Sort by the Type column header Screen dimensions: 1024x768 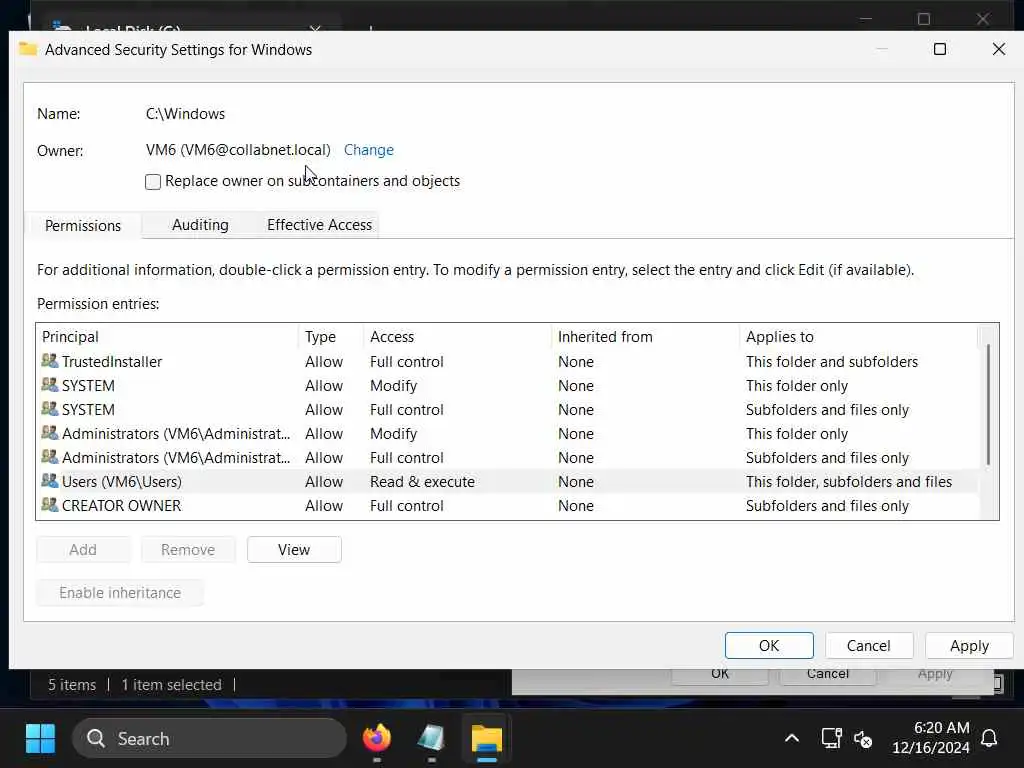[x=331, y=336]
